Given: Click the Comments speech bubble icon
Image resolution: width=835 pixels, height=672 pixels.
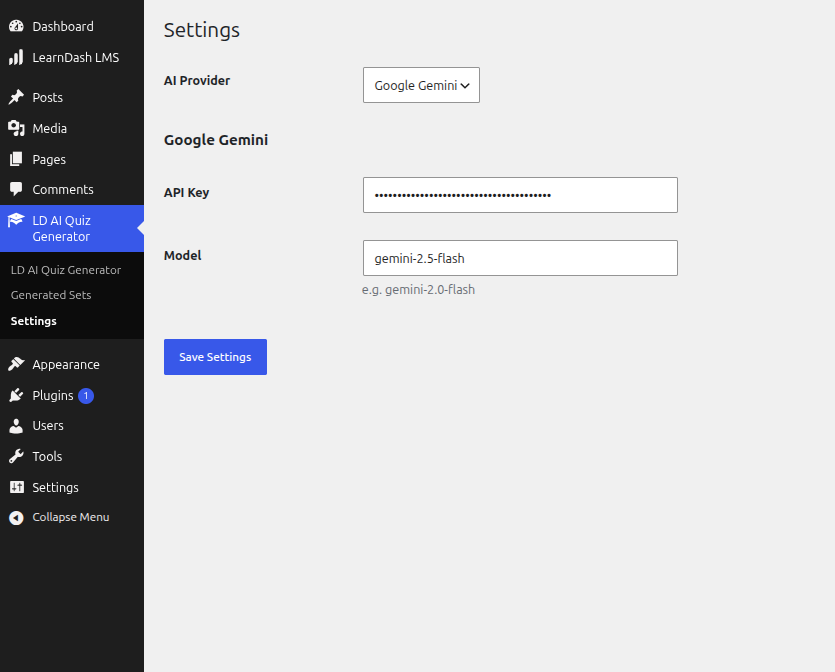Looking at the screenshot, I should pyautogui.click(x=17, y=189).
